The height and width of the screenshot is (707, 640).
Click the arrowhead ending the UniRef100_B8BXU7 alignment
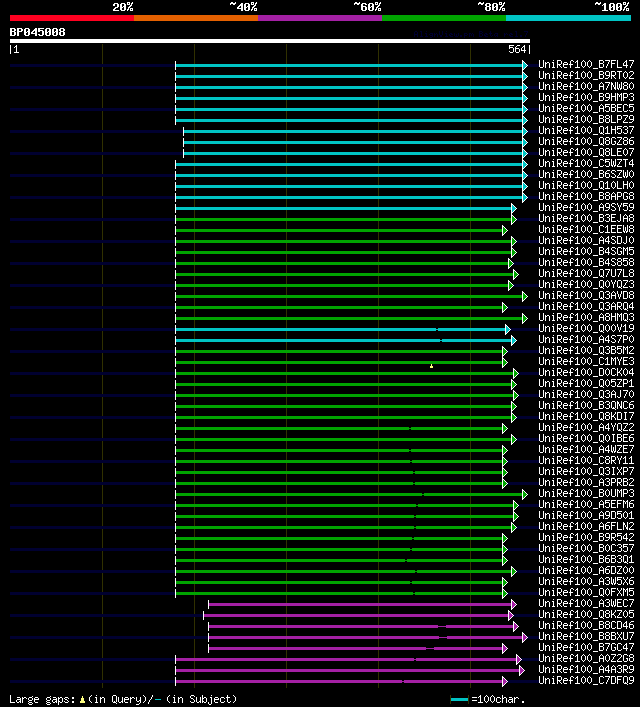[x=525, y=638]
